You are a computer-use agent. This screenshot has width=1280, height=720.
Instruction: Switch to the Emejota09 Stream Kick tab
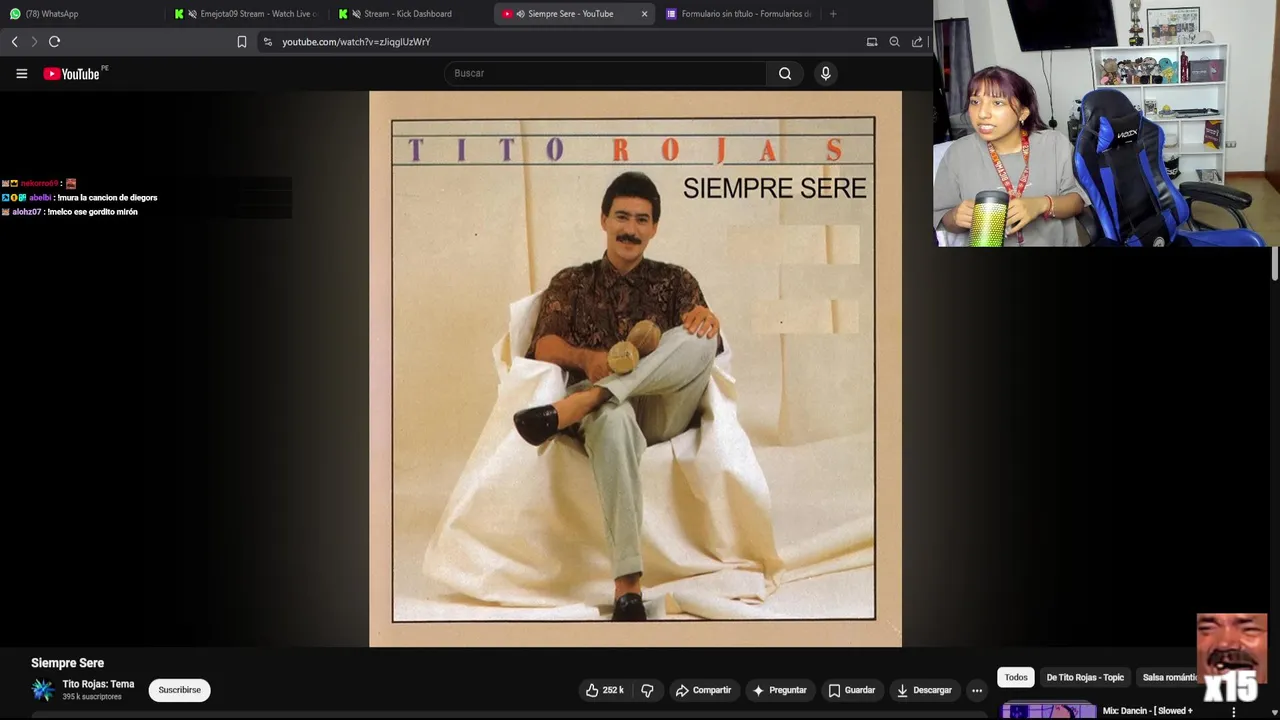246,14
